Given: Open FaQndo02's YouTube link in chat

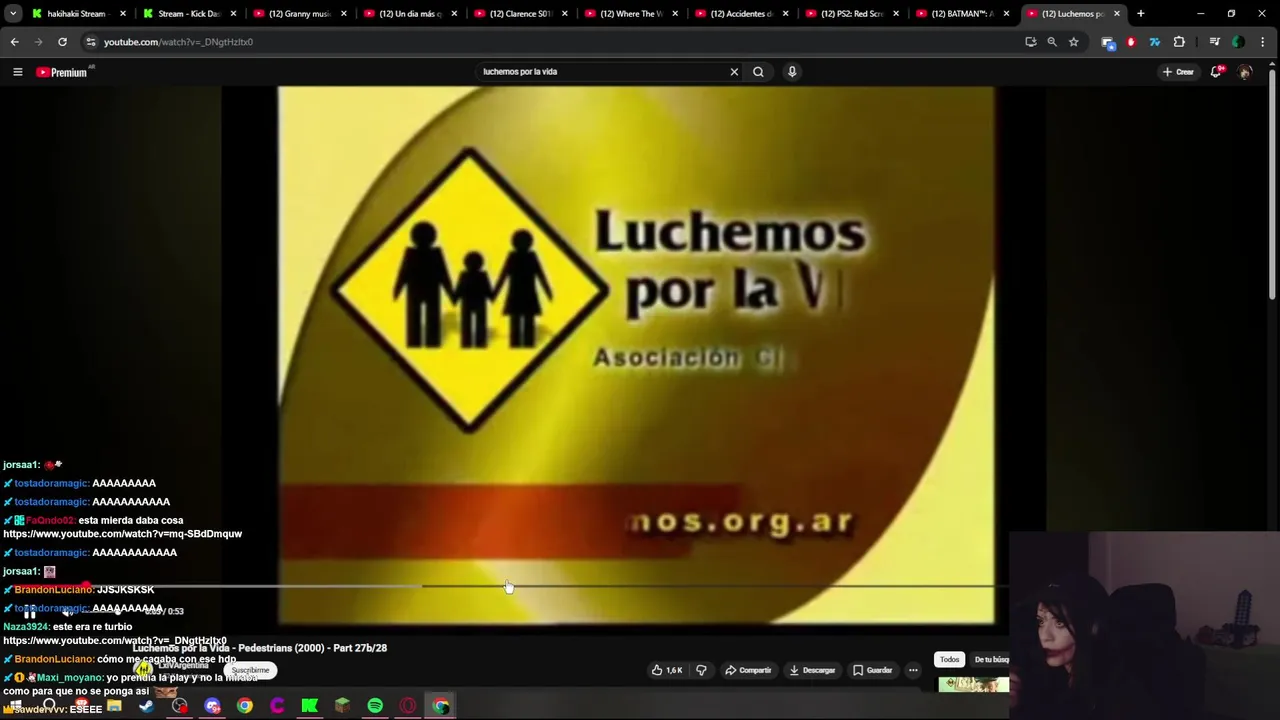Looking at the screenshot, I should coord(122,534).
